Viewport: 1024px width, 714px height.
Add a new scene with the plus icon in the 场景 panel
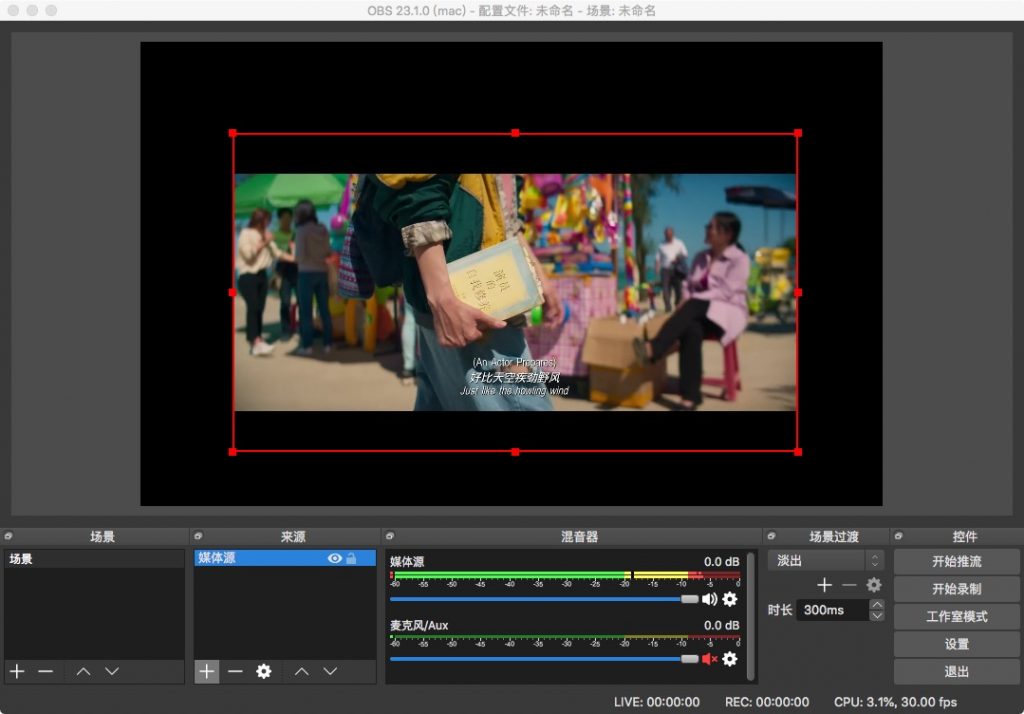pyautogui.click(x=17, y=671)
